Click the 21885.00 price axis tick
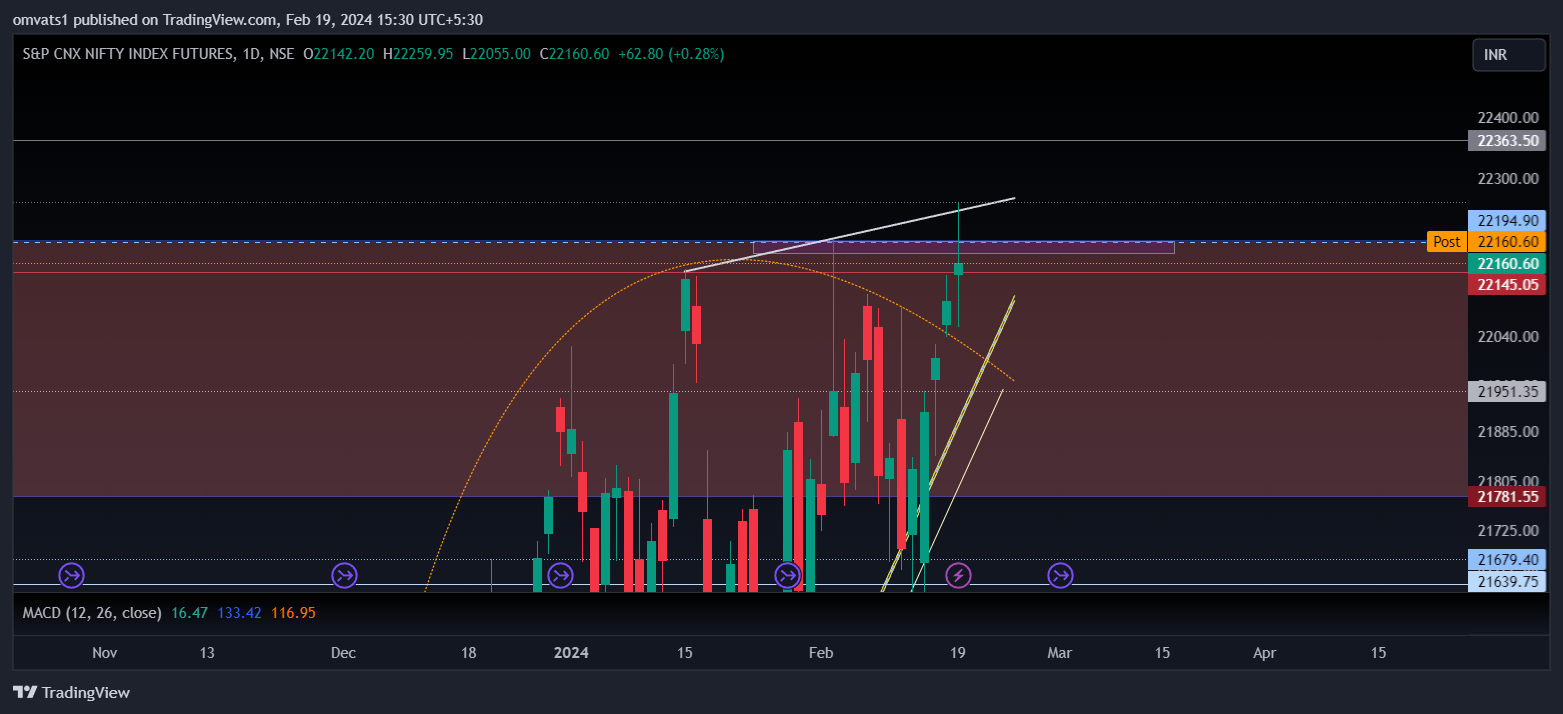 (1507, 431)
